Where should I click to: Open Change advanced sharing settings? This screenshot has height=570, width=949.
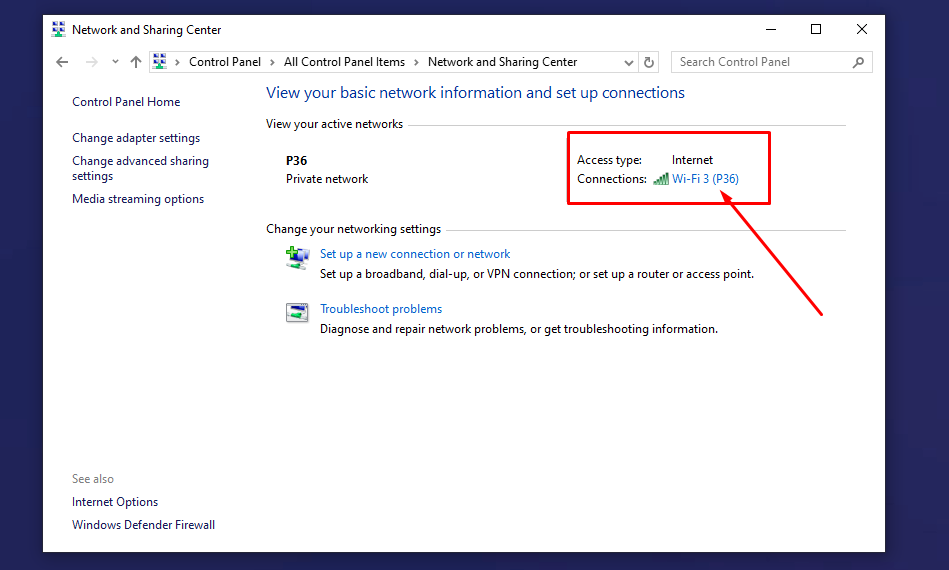140,168
